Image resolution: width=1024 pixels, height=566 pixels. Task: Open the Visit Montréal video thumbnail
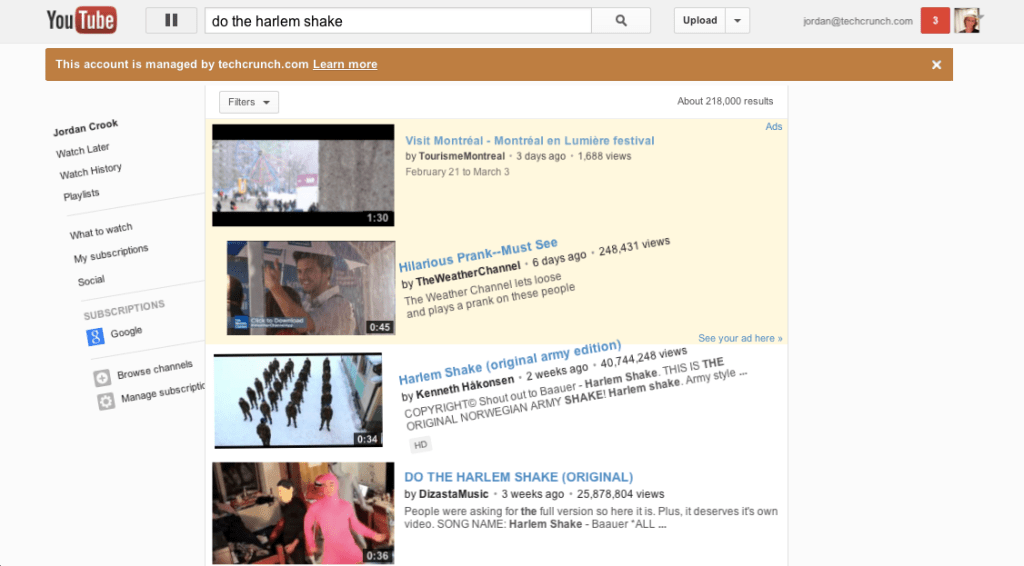303,175
